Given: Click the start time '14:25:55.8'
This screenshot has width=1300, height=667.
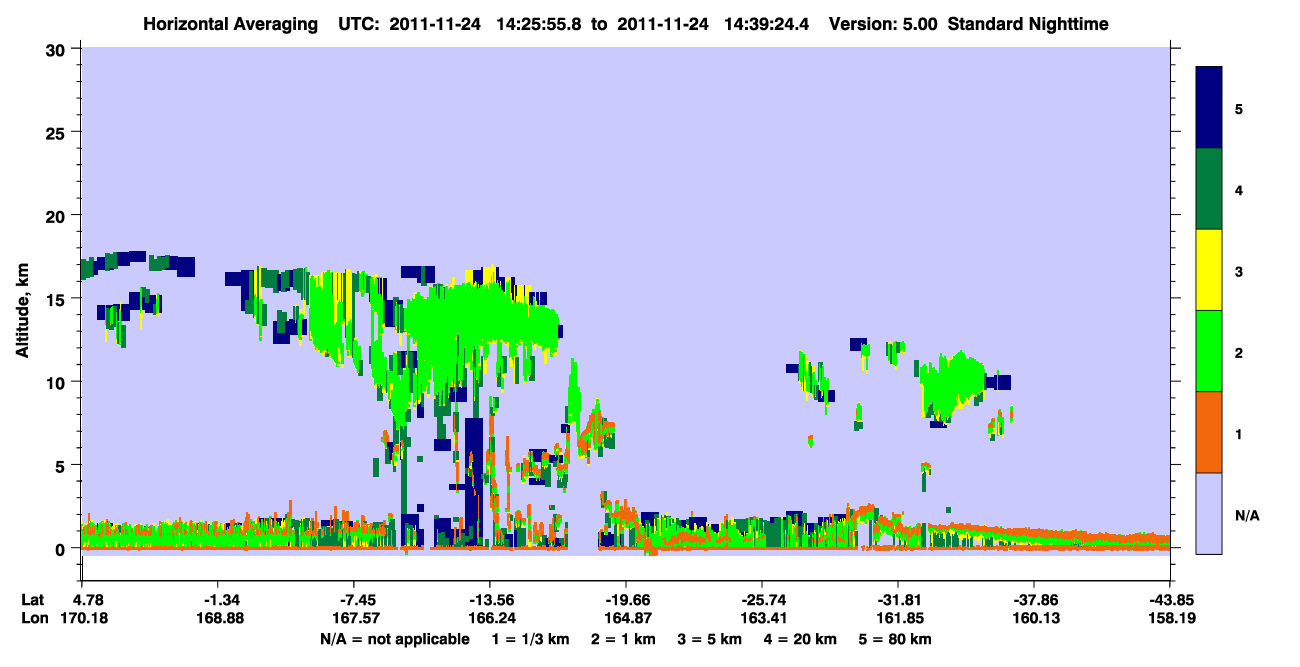Looking at the screenshot, I should (541, 23).
